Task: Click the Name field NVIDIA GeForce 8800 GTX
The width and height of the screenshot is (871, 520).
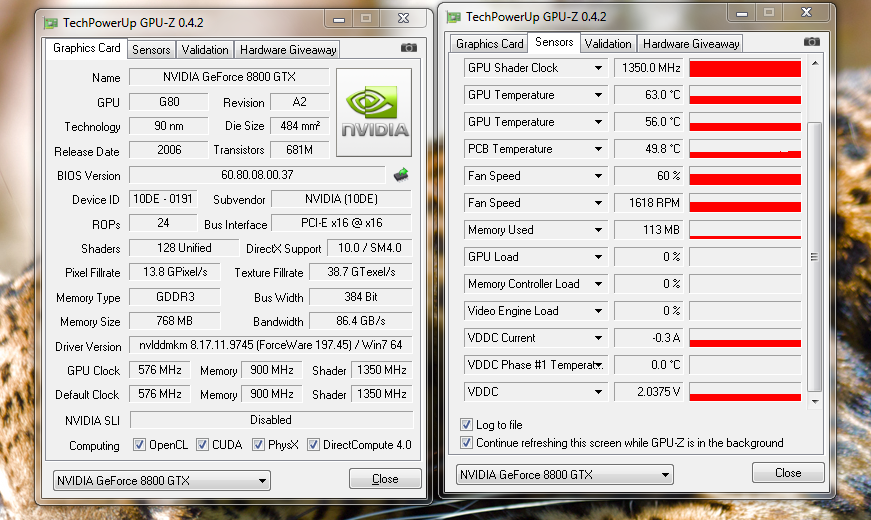Action: click(x=229, y=77)
